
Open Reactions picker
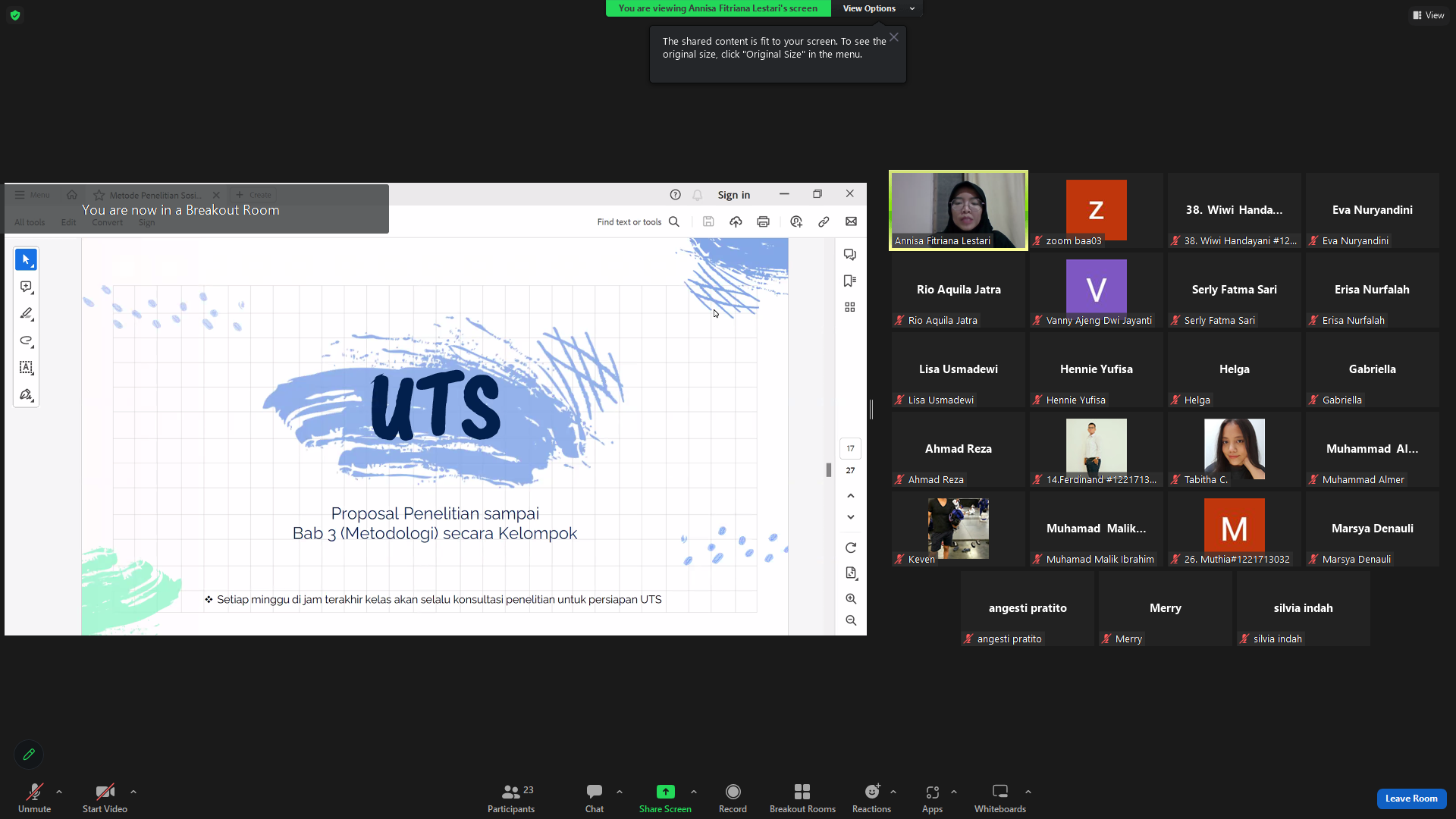coord(871,798)
